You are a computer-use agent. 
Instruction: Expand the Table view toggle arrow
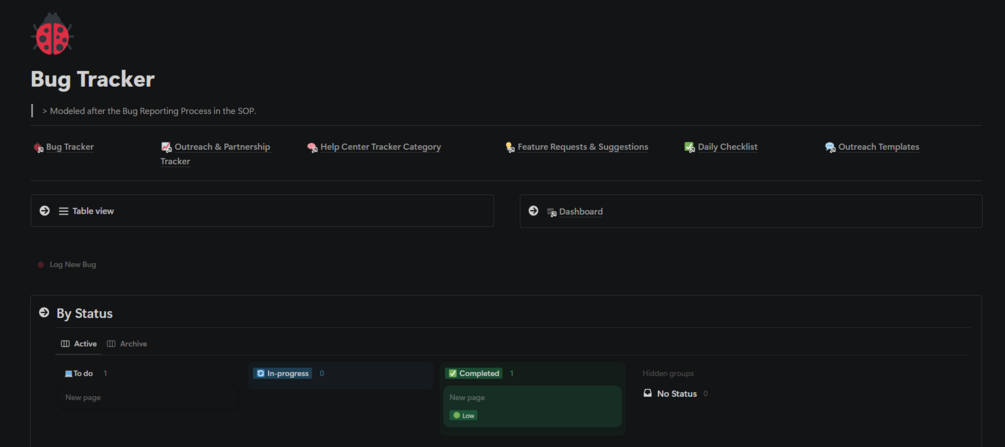(x=45, y=211)
